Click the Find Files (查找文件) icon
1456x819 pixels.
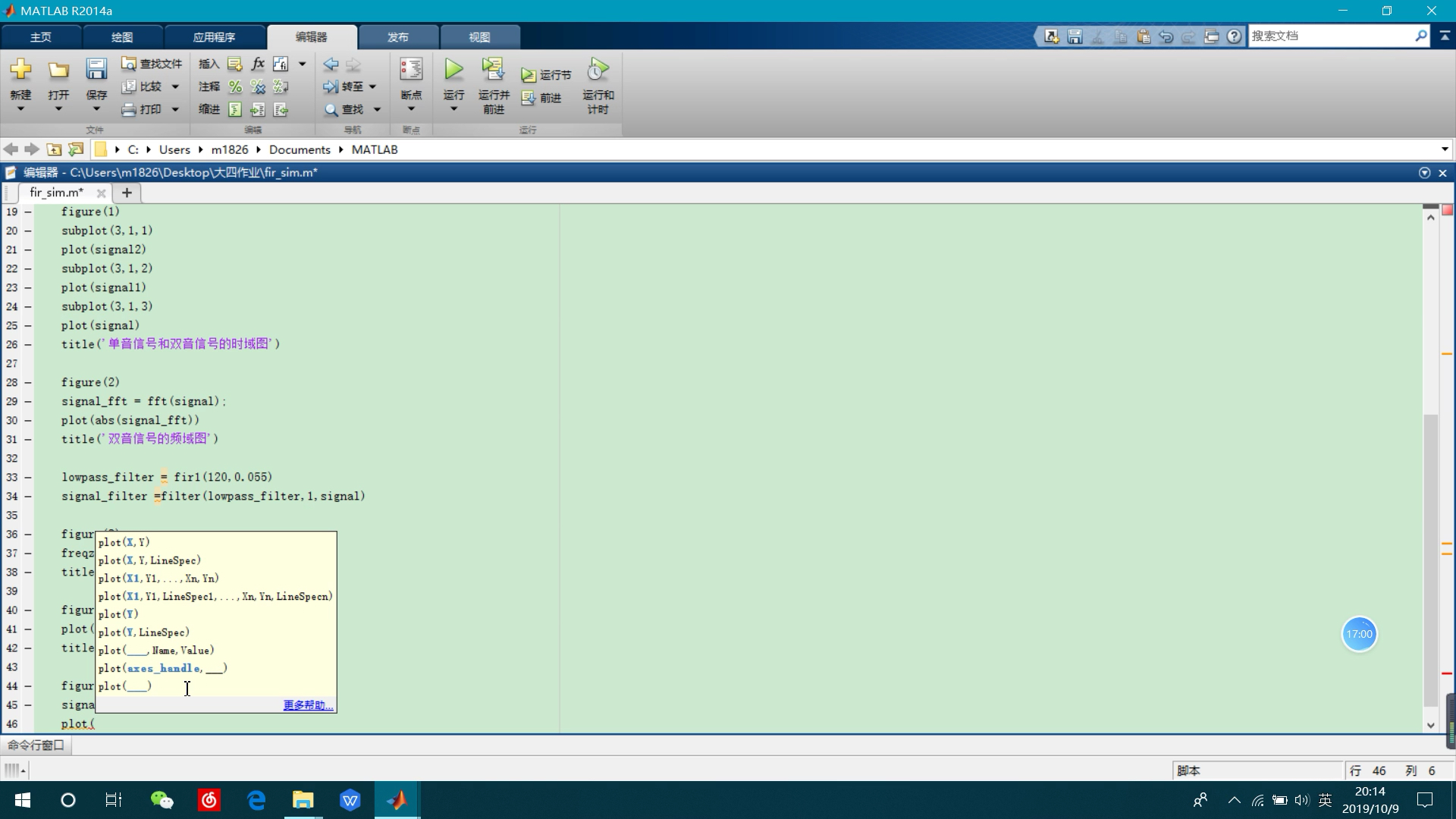[129, 64]
